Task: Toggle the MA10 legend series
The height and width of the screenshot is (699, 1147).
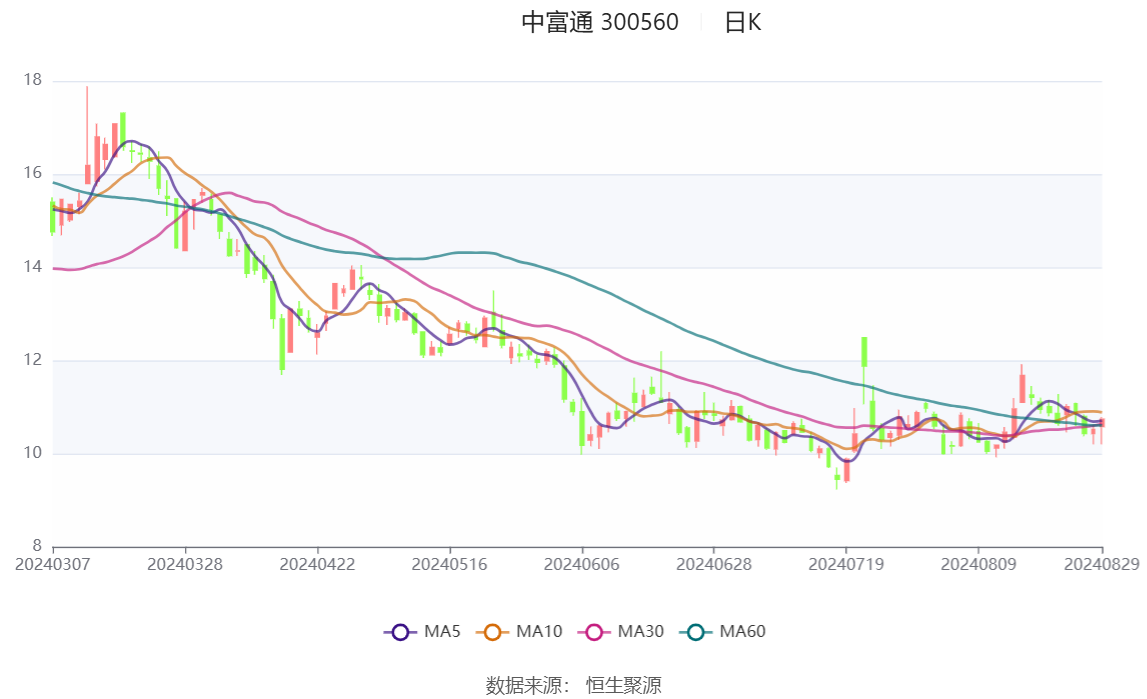Action: click(x=519, y=632)
